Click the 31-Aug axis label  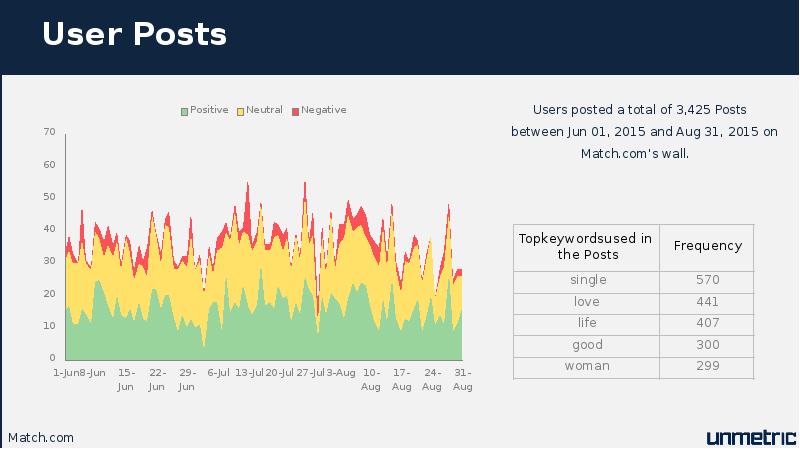(462, 380)
